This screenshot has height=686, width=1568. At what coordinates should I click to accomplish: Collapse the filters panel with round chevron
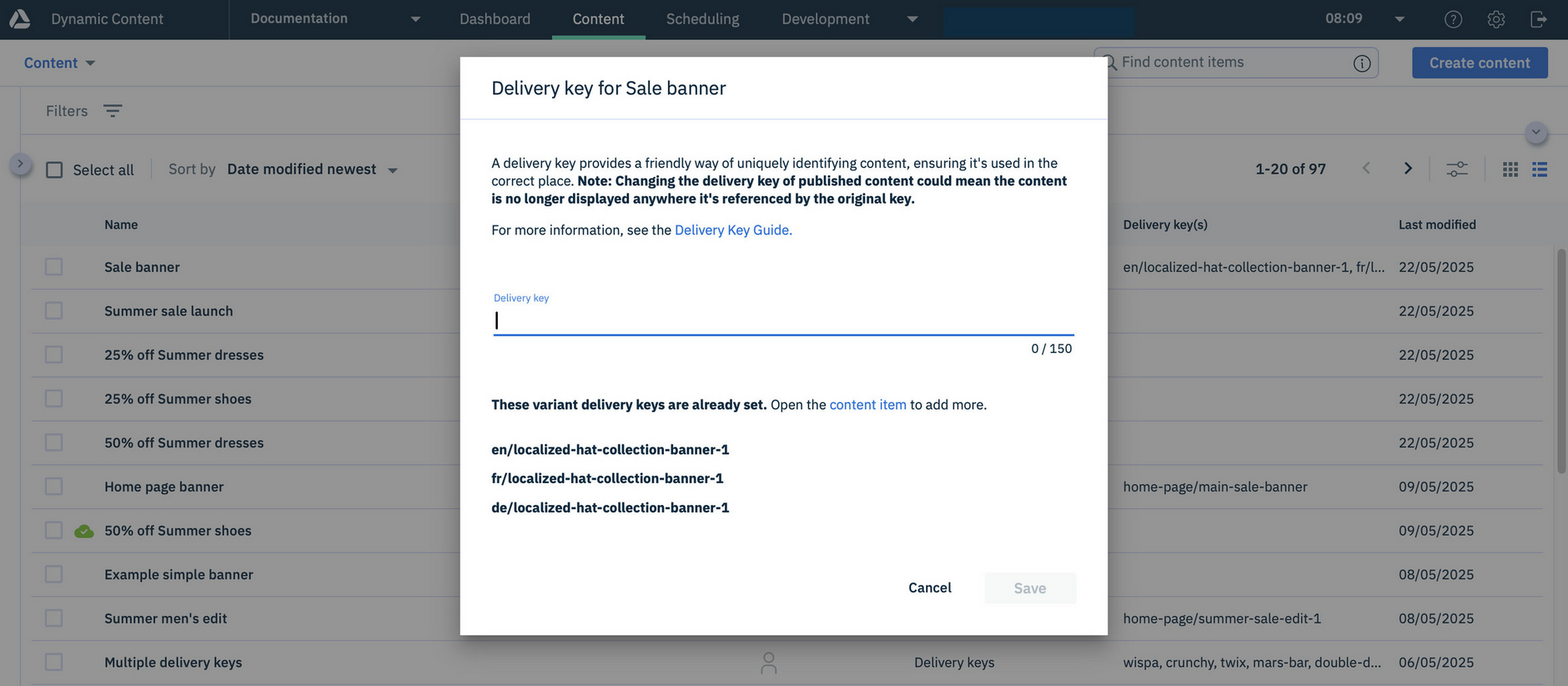pos(1535,133)
